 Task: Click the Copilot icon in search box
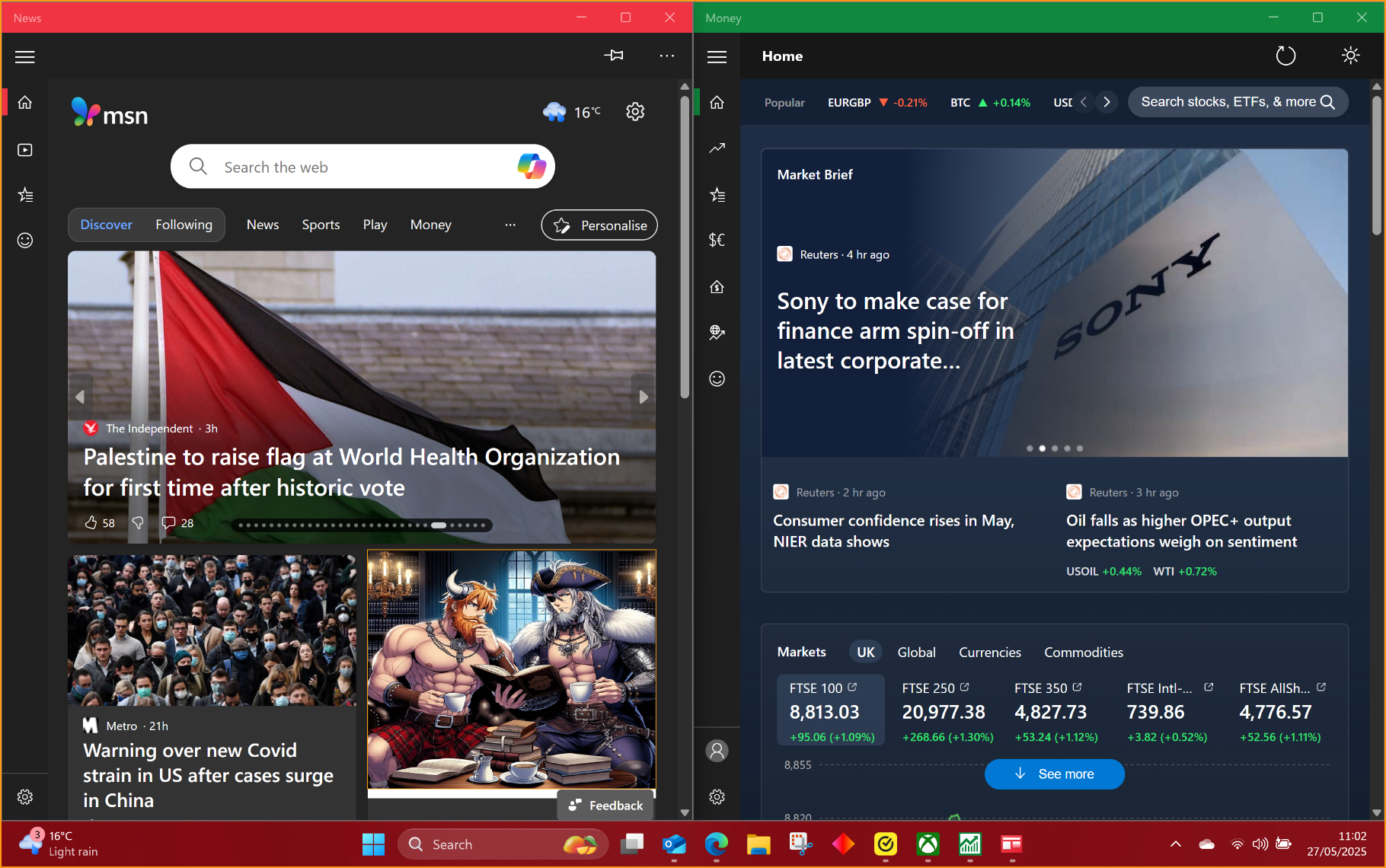[x=532, y=166]
